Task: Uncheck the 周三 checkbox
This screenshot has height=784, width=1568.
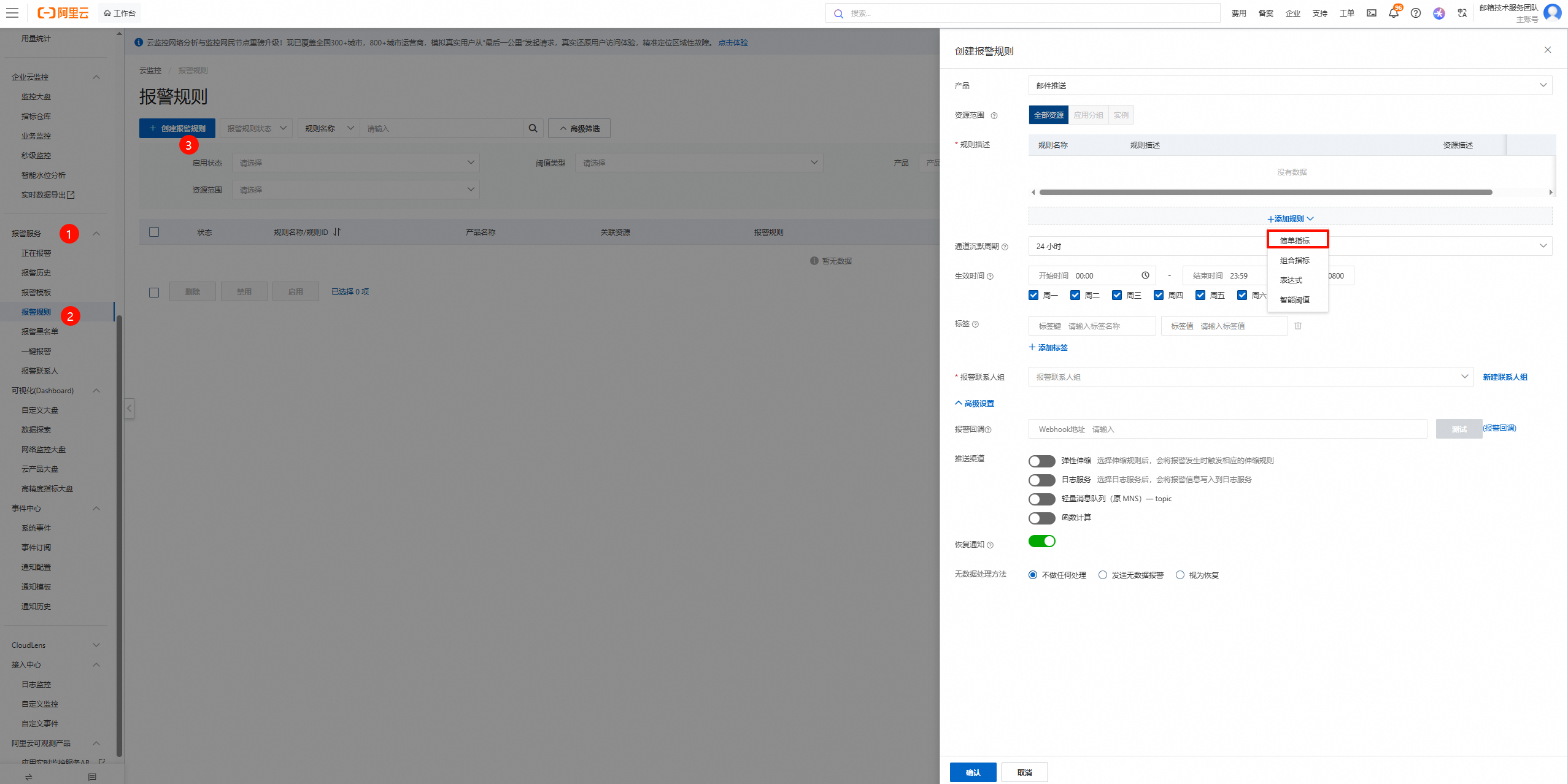Action: [x=1117, y=295]
